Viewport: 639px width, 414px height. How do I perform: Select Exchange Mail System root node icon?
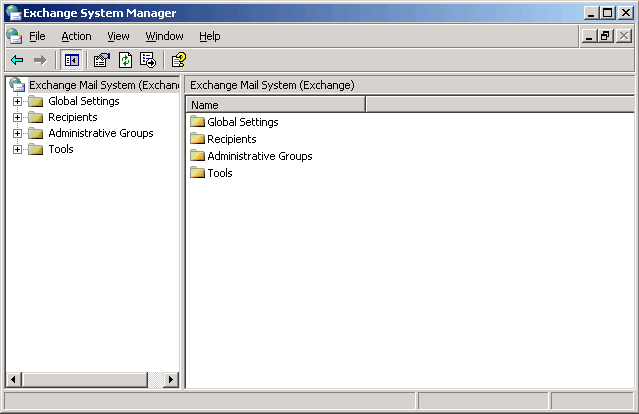[x=18, y=85]
